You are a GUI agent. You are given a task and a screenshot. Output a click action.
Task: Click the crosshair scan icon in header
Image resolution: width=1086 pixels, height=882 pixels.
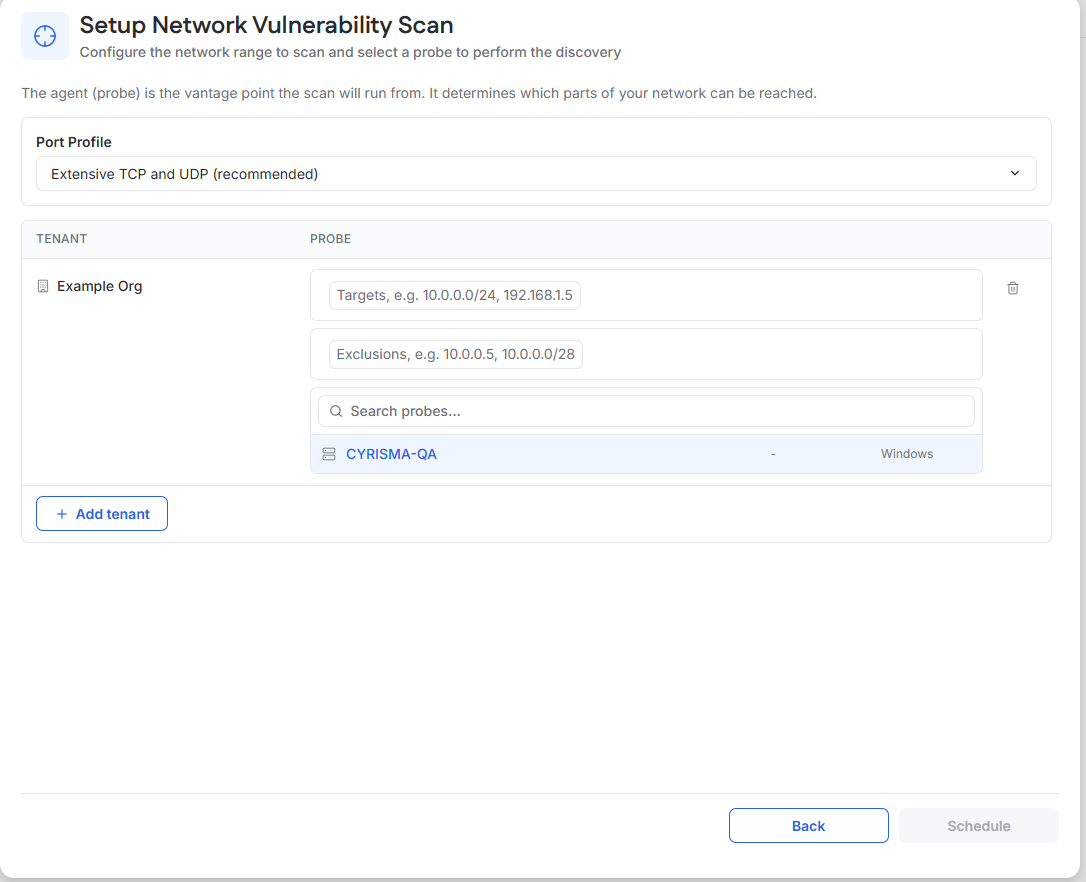45,36
